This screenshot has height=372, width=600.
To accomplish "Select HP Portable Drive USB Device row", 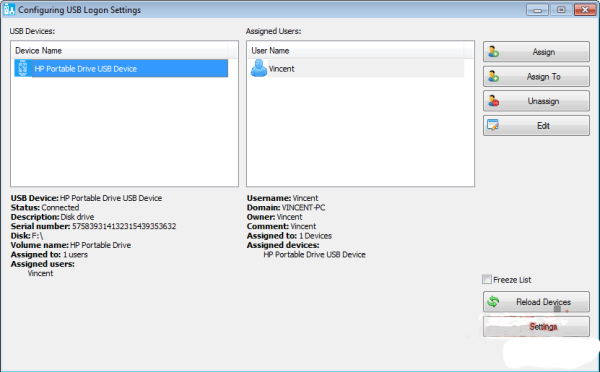I will click(x=121, y=69).
